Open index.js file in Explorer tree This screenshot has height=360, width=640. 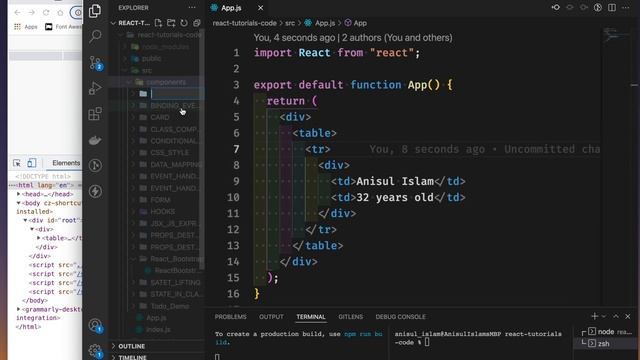pos(158,329)
